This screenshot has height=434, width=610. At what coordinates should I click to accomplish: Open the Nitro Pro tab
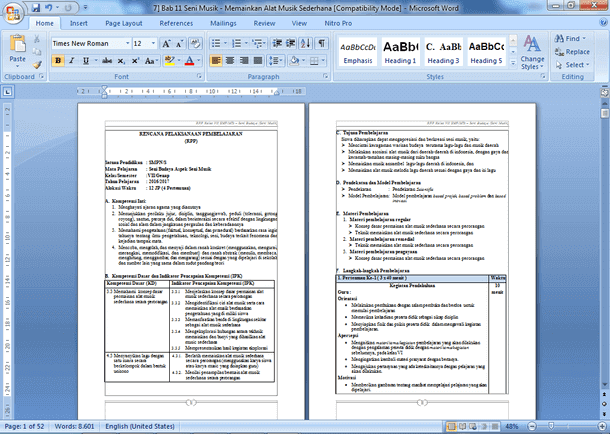[x=338, y=23]
